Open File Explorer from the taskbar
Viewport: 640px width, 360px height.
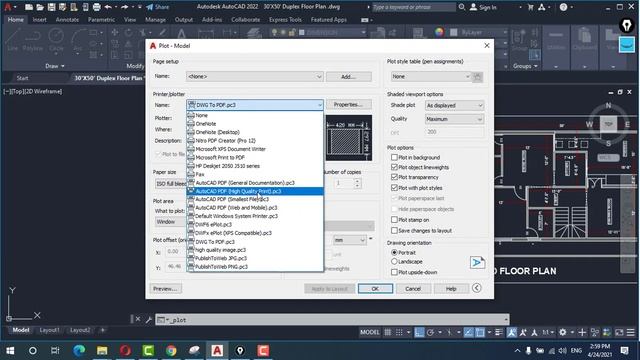click(102, 350)
